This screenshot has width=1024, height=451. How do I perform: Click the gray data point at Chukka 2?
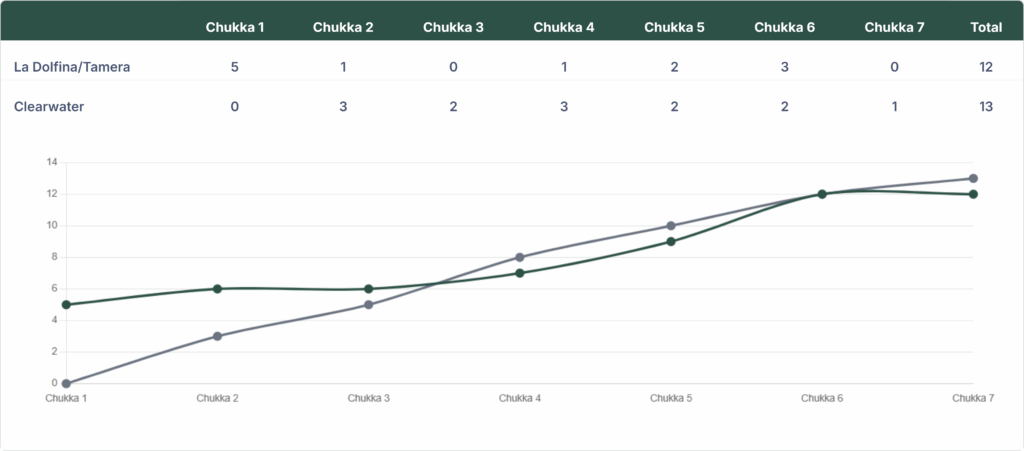click(217, 336)
